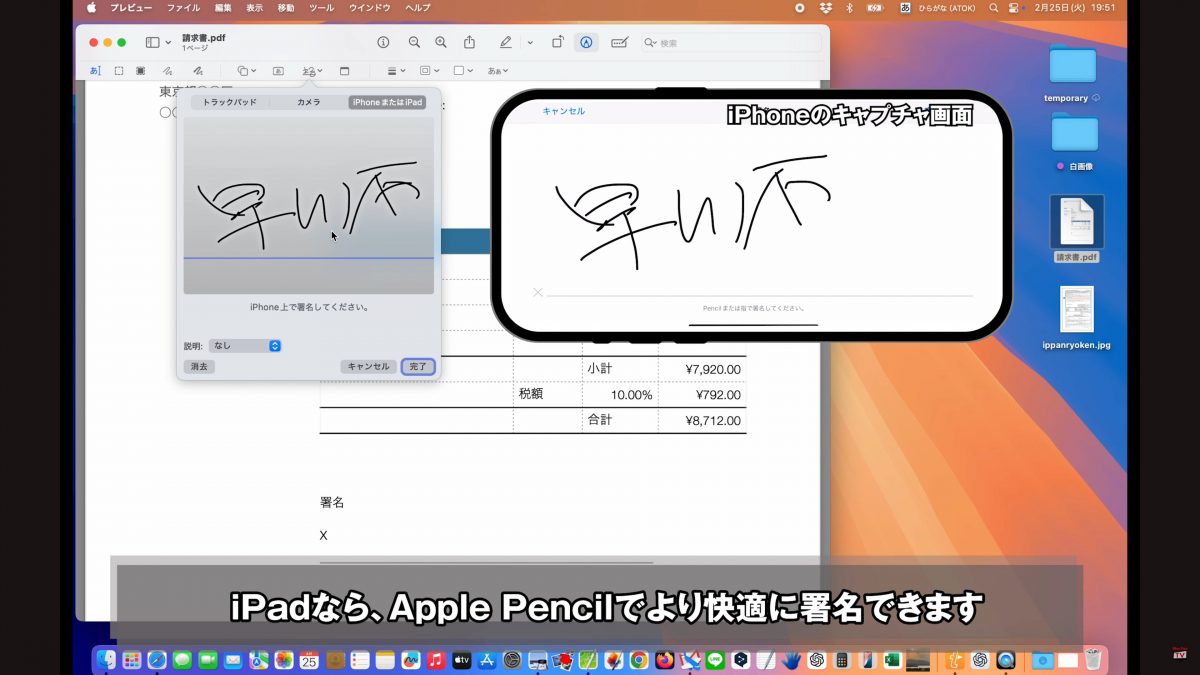
Task: Select the text selection tool
Action: (96, 71)
